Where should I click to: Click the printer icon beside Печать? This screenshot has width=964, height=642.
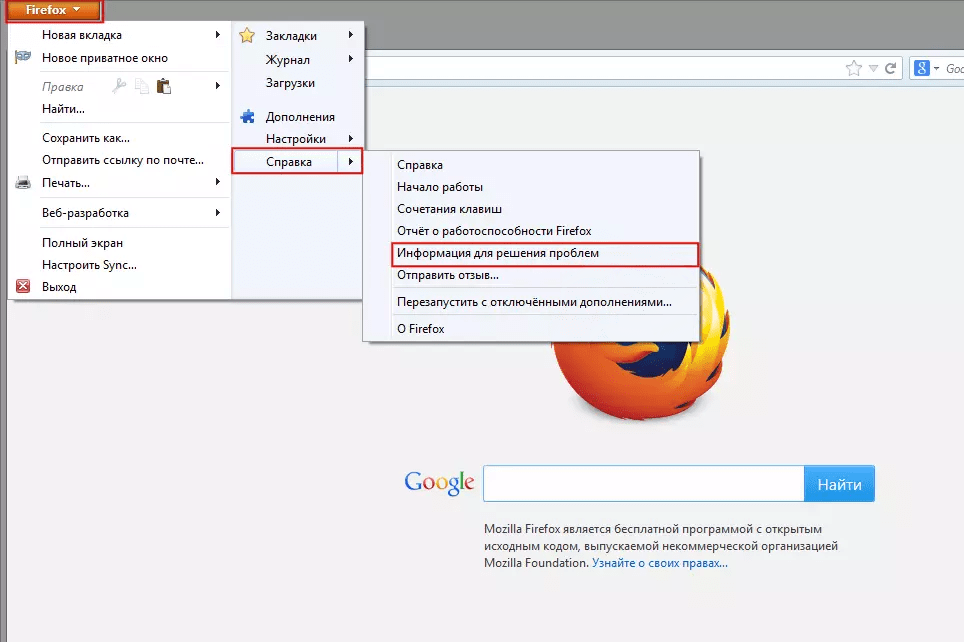[23, 183]
